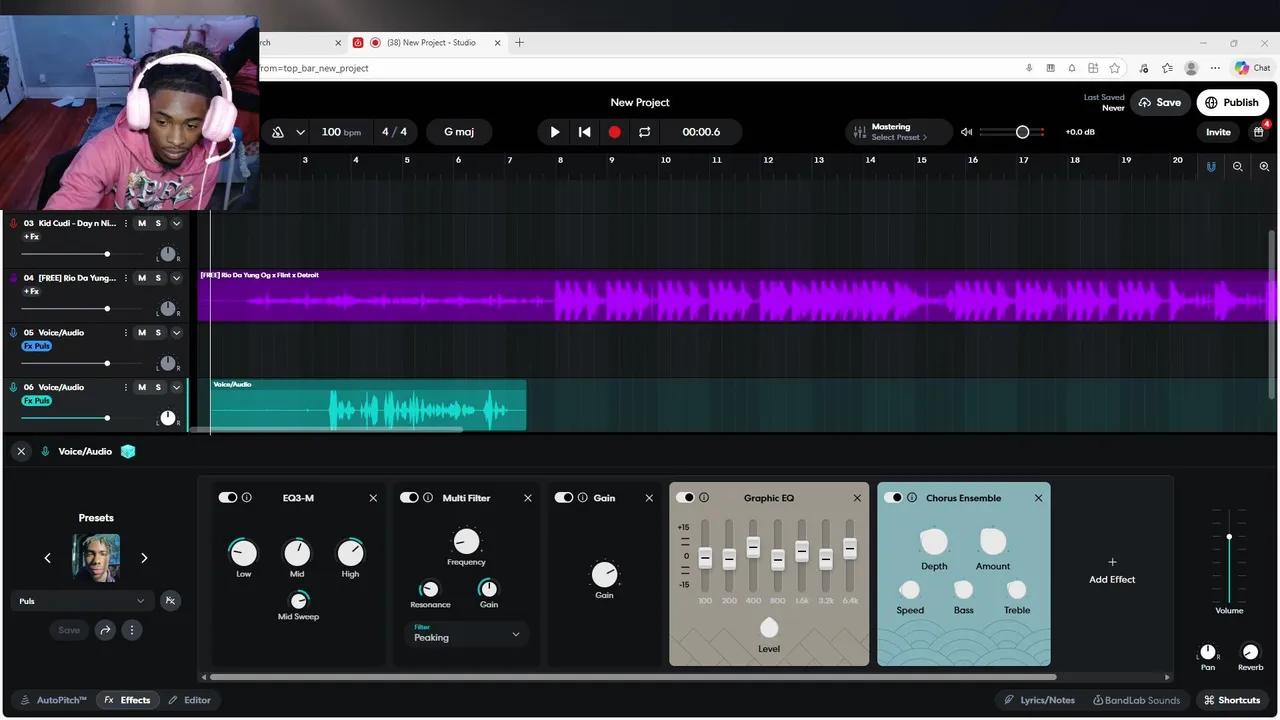Image resolution: width=1280 pixels, height=720 pixels.
Task: Switch to the Editor tab
Action: click(189, 700)
